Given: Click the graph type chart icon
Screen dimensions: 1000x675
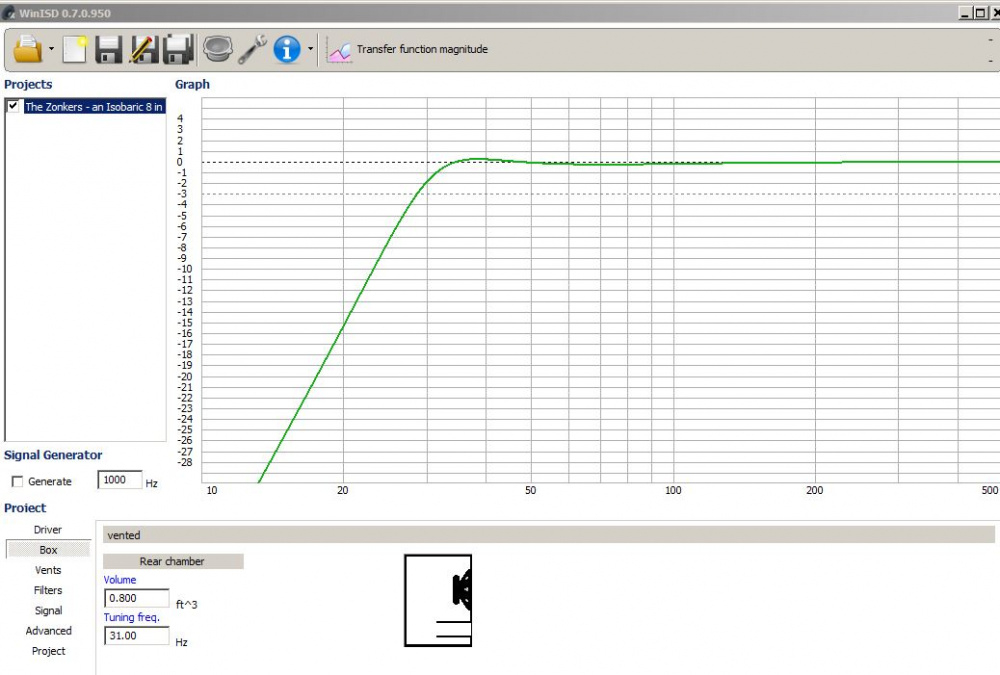Looking at the screenshot, I should (x=340, y=49).
